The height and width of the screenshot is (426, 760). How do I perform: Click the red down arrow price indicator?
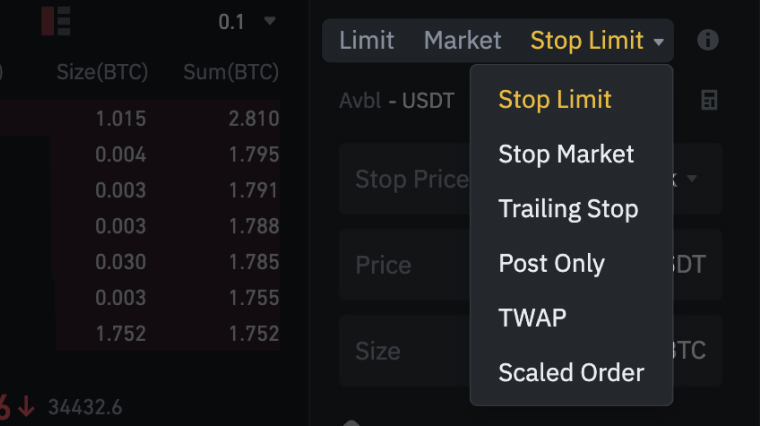coord(25,408)
